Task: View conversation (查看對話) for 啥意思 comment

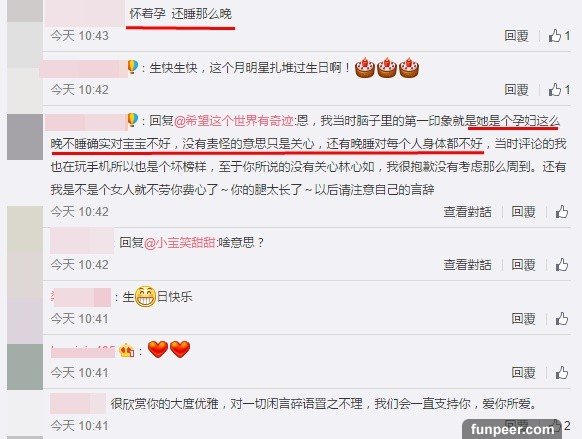Action: pyautogui.click(x=467, y=265)
